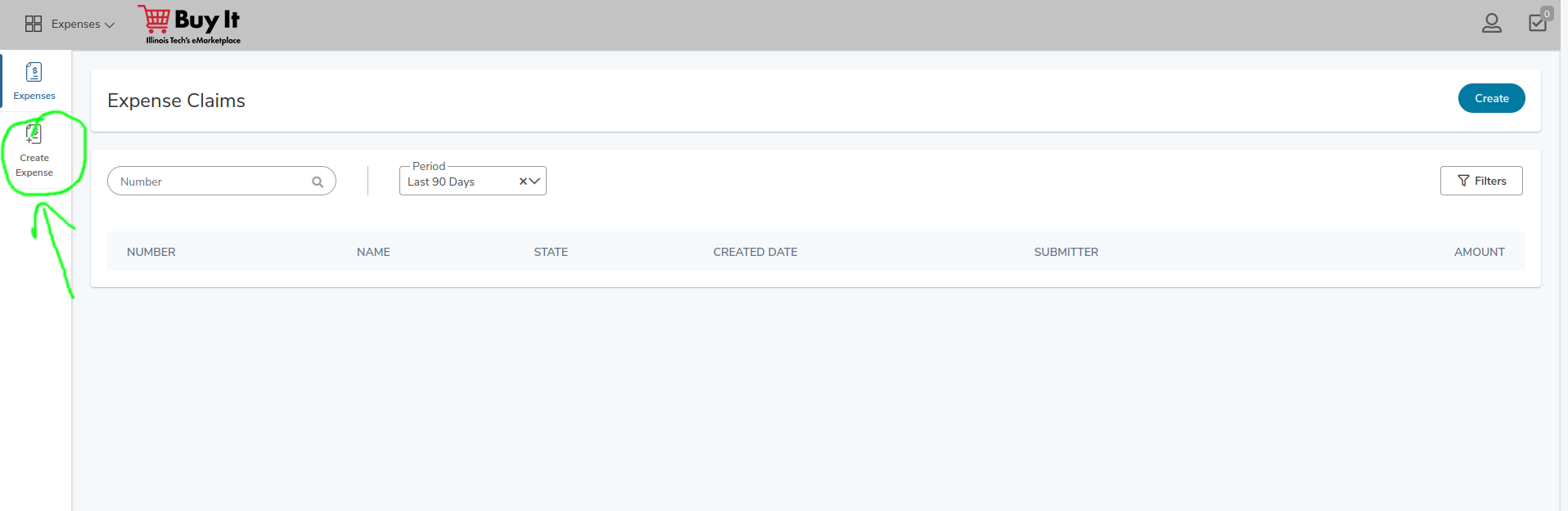Expand the Period dropdown arrow

click(535, 182)
